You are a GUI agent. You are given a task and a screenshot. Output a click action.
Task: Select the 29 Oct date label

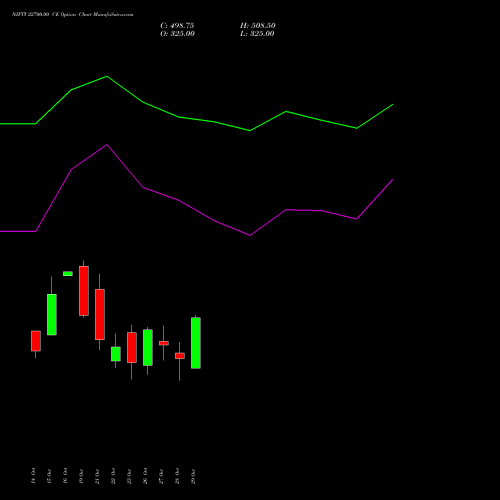point(193,476)
